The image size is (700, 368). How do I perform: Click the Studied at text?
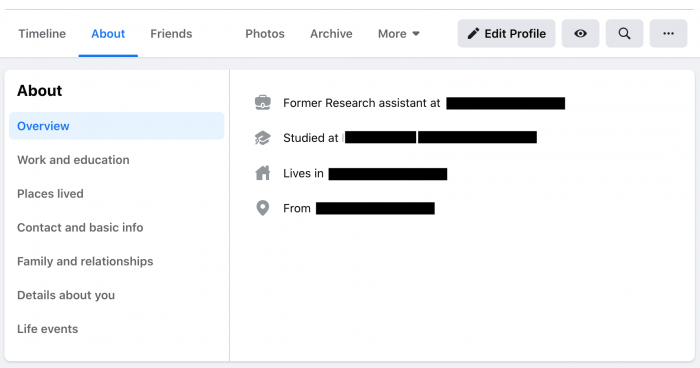coord(311,138)
